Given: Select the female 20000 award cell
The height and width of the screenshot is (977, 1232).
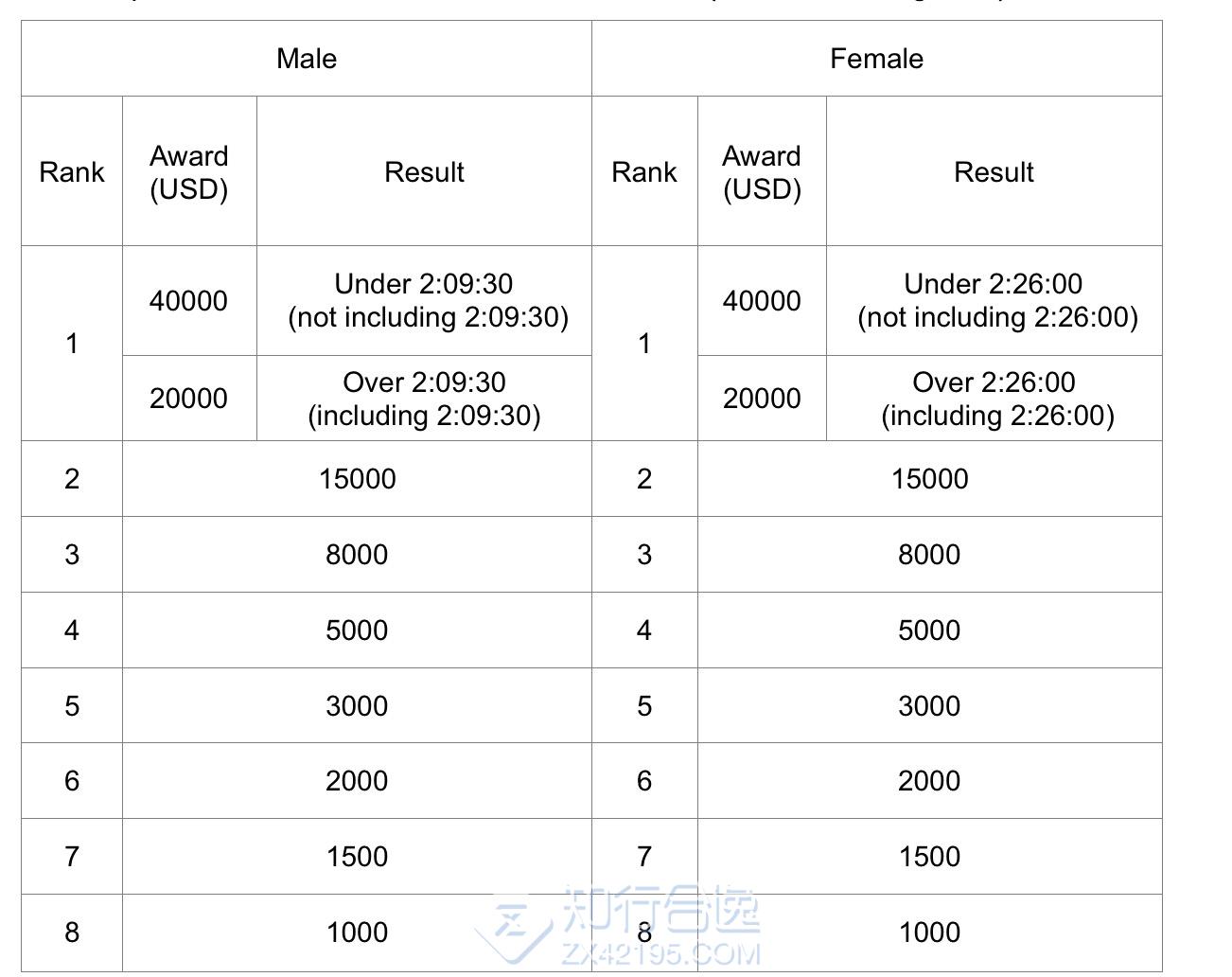Looking at the screenshot, I should coord(762,399).
